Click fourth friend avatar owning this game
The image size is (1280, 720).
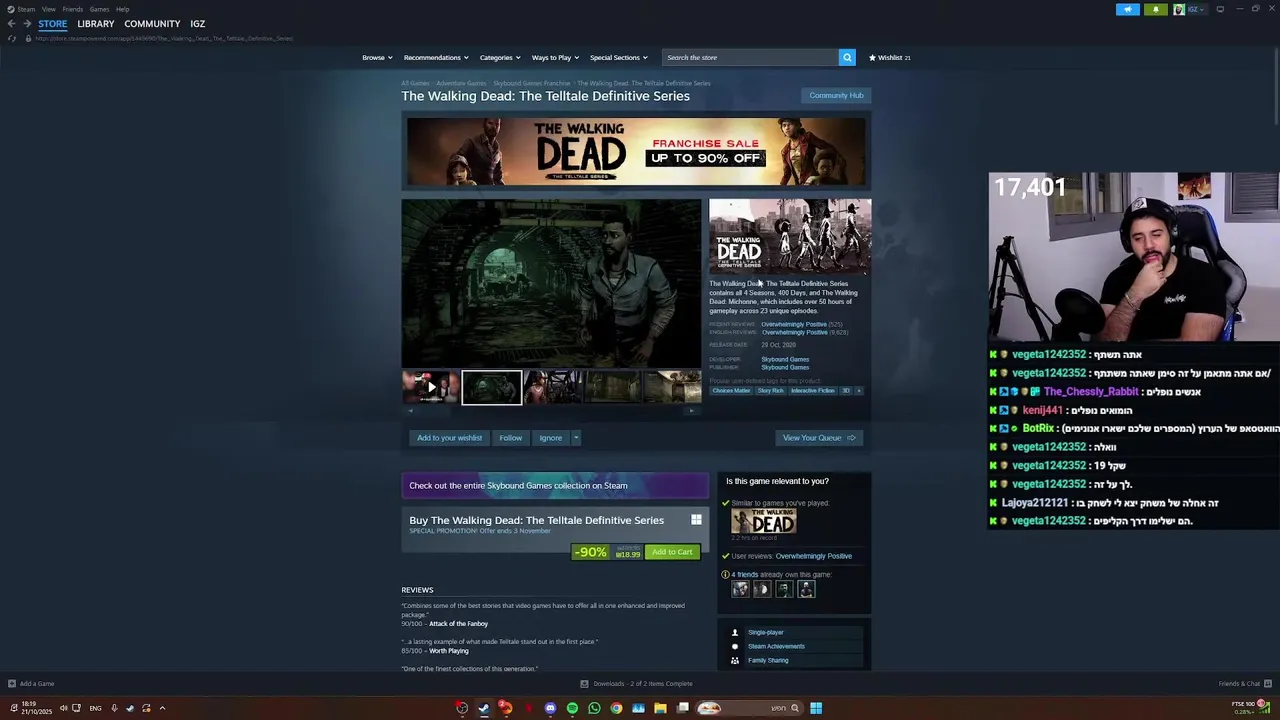(806, 589)
